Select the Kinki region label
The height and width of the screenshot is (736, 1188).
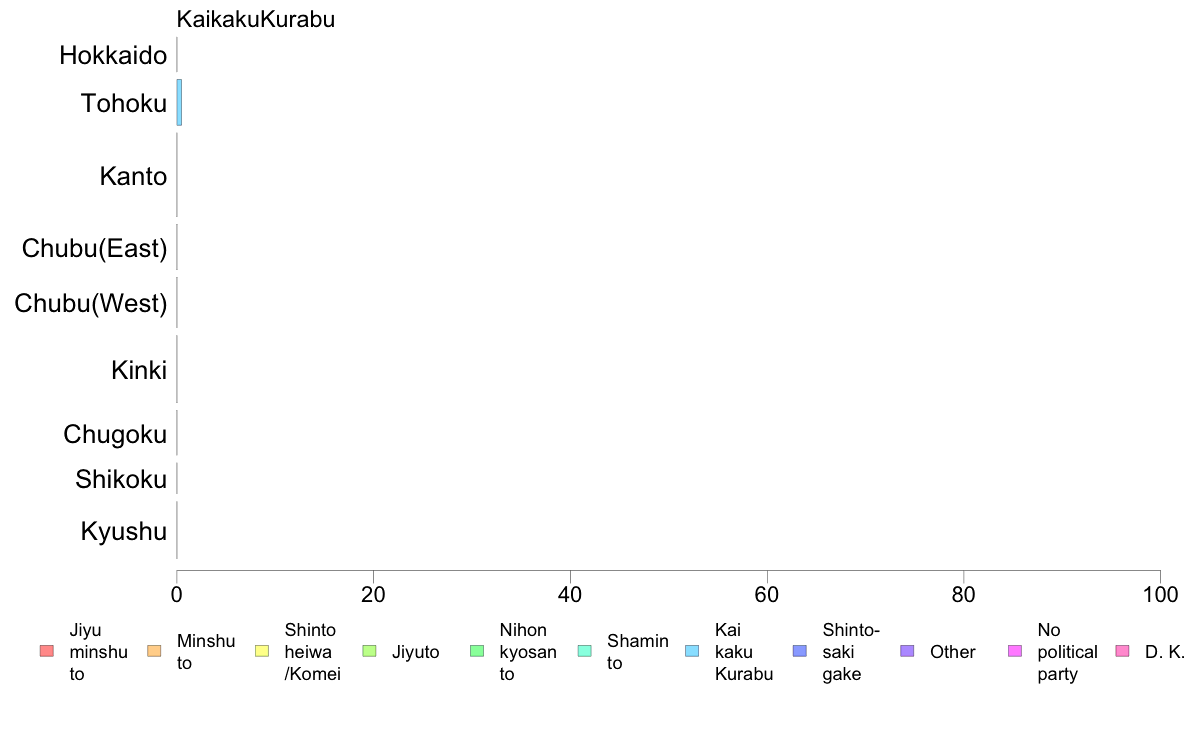[139, 371]
